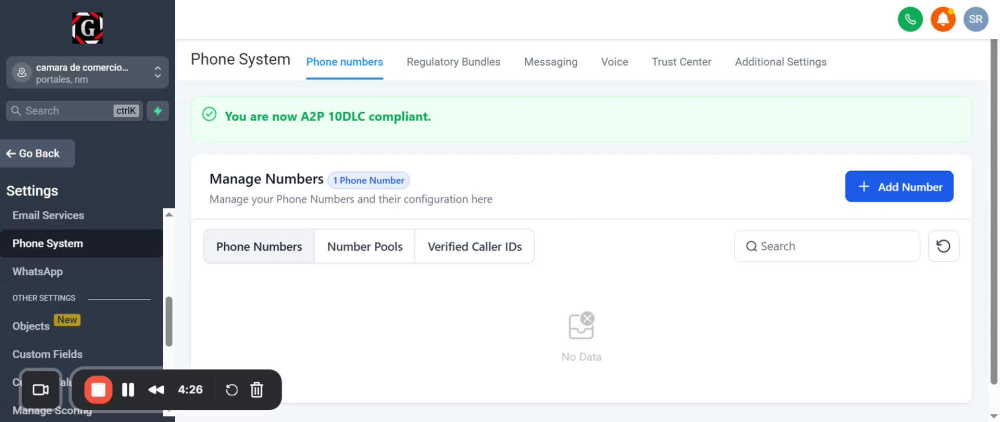The height and width of the screenshot is (422, 1000).
Task: Expand the camara de comercio account switcher
Action: click(87, 73)
